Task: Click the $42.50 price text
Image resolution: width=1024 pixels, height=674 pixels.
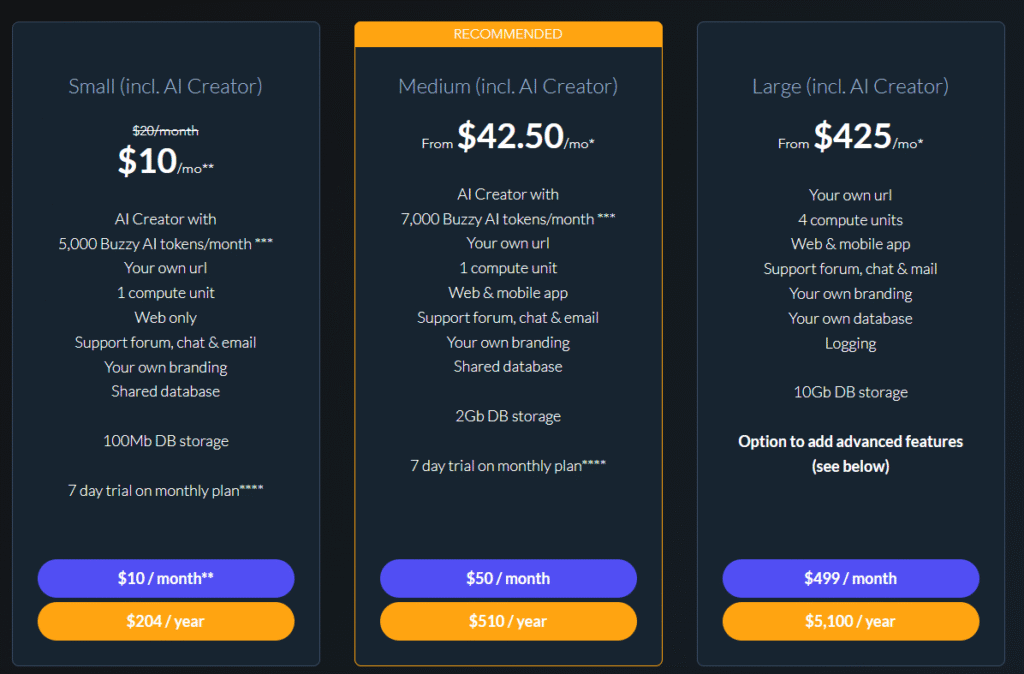Action: (510, 136)
